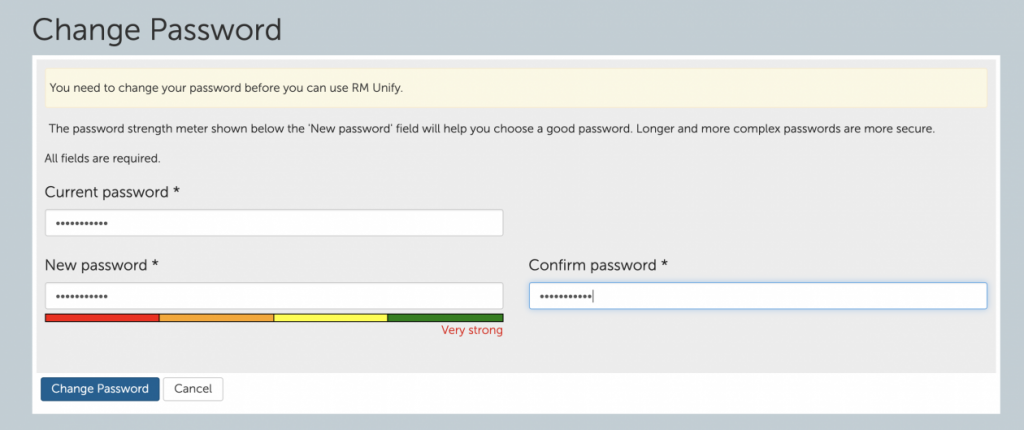This screenshot has height=430, width=1024.
Task: Select the New password input field
Action: coord(274,296)
